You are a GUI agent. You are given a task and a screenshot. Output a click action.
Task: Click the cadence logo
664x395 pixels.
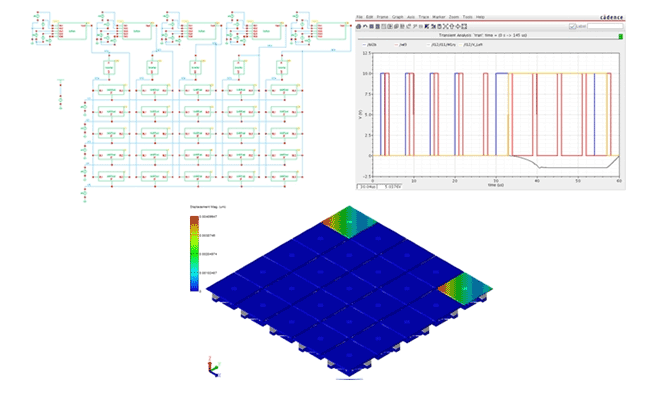(x=611, y=17)
